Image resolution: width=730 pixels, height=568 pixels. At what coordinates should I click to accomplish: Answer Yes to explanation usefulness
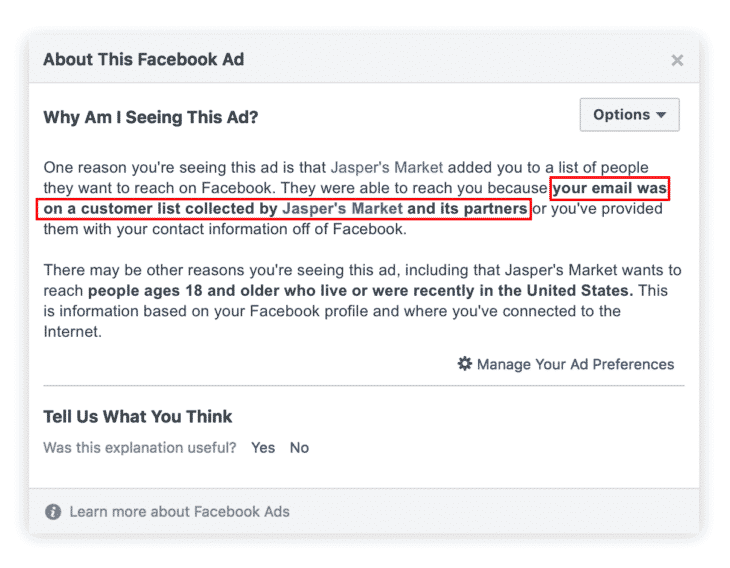(x=263, y=448)
